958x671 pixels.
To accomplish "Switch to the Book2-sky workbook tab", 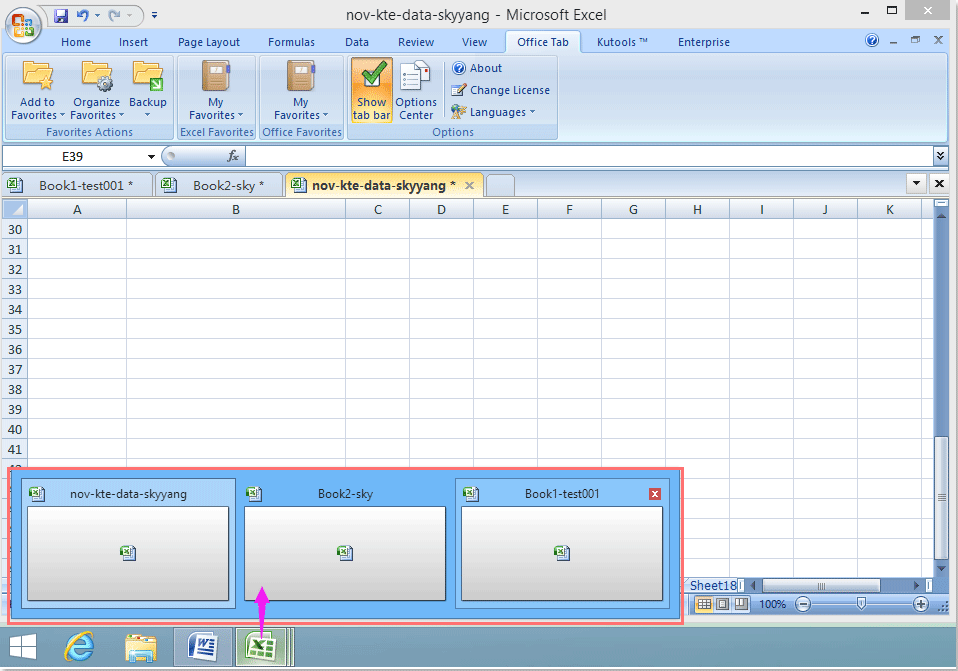I will pyautogui.click(x=220, y=185).
